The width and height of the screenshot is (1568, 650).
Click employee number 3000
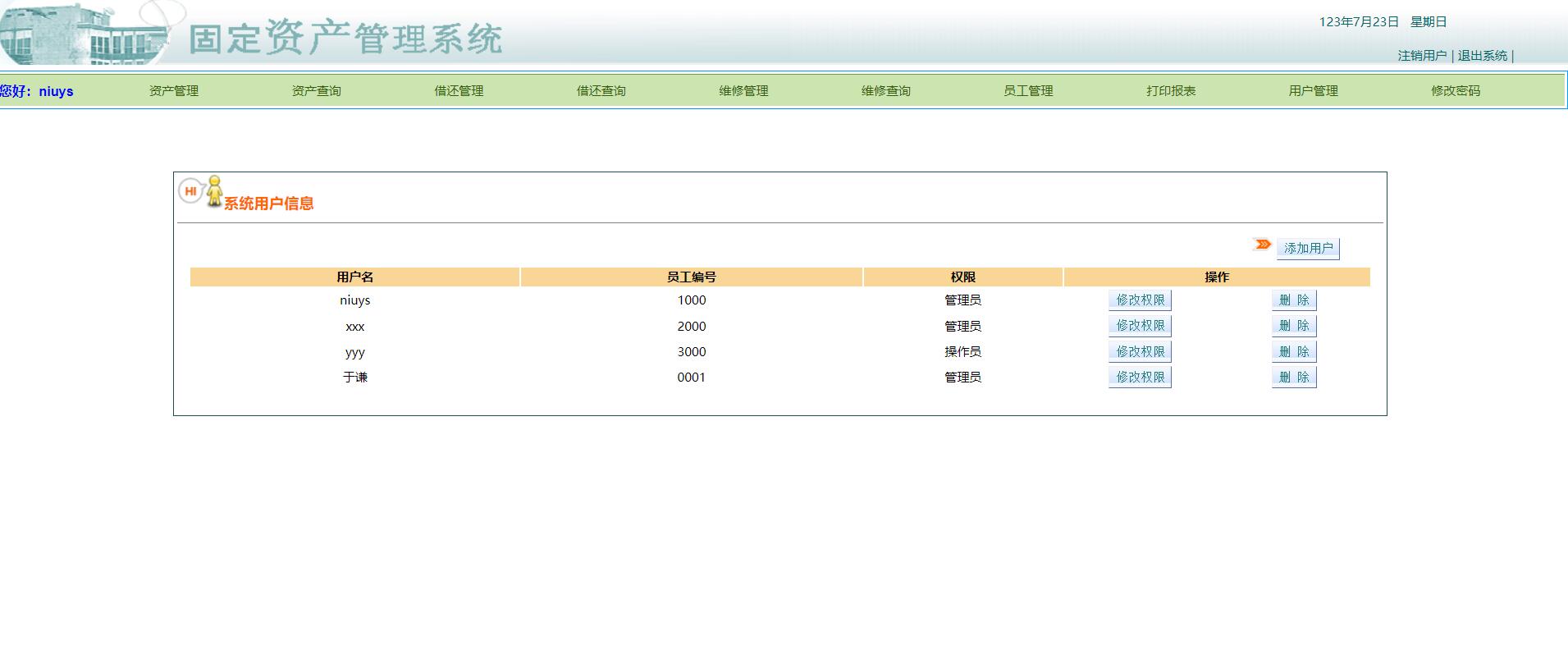691,352
